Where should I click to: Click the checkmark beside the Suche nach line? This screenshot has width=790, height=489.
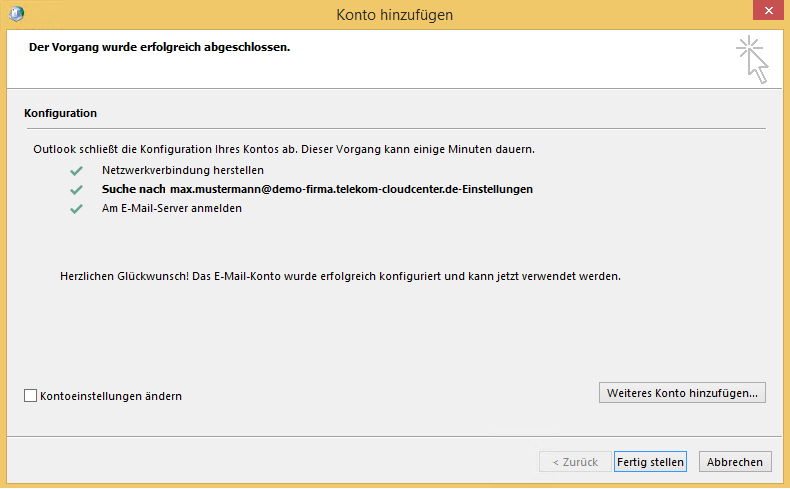(x=76, y=189)
